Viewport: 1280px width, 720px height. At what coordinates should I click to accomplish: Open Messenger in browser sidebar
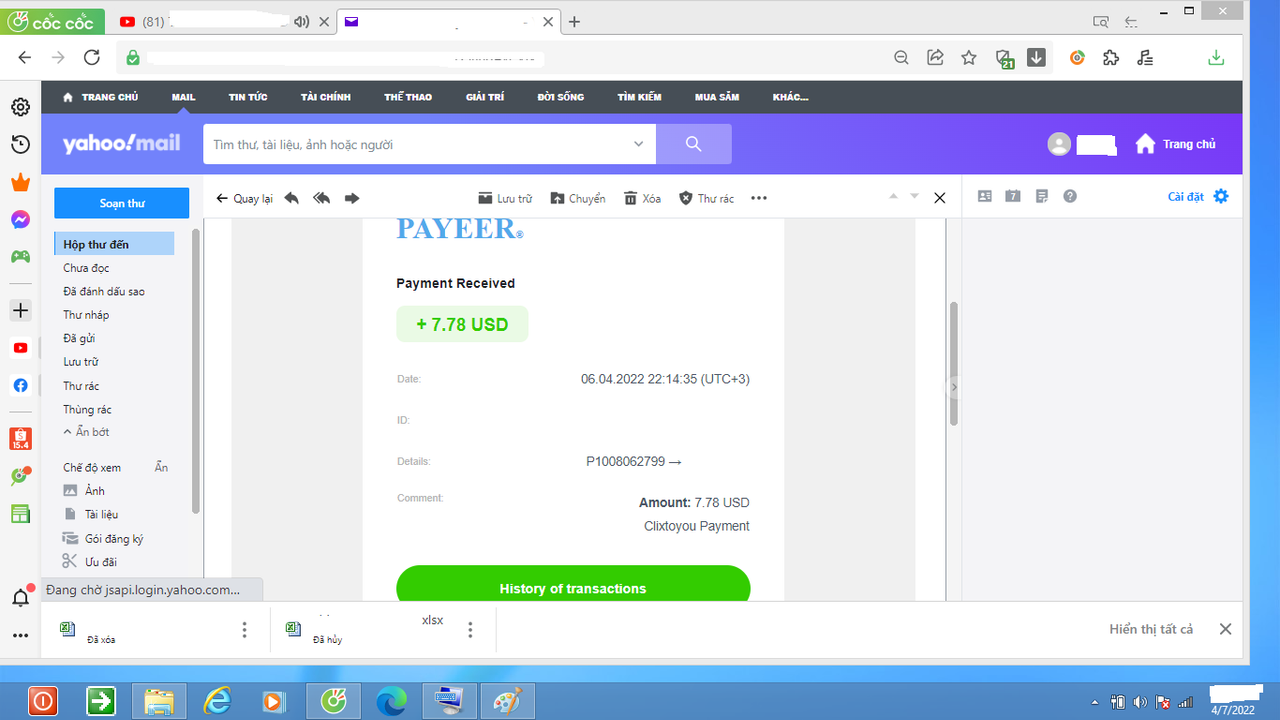click(x=20, y=219)
